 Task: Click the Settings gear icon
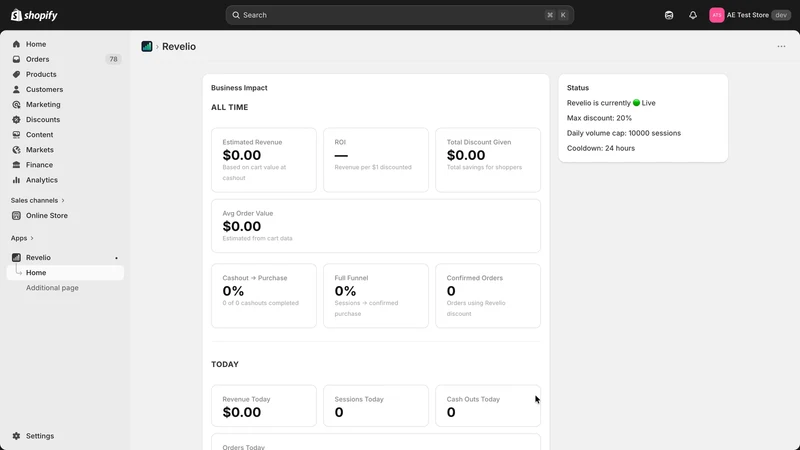(x=16, y=436)
